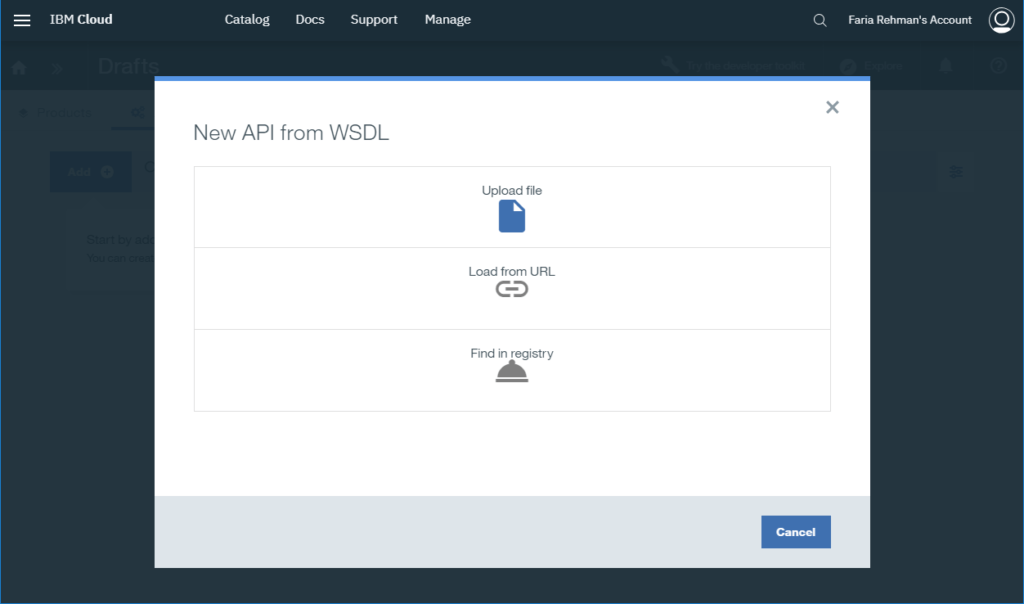Click the notifications bell icon
The image size is (1024, 604).
coord(944,66)
